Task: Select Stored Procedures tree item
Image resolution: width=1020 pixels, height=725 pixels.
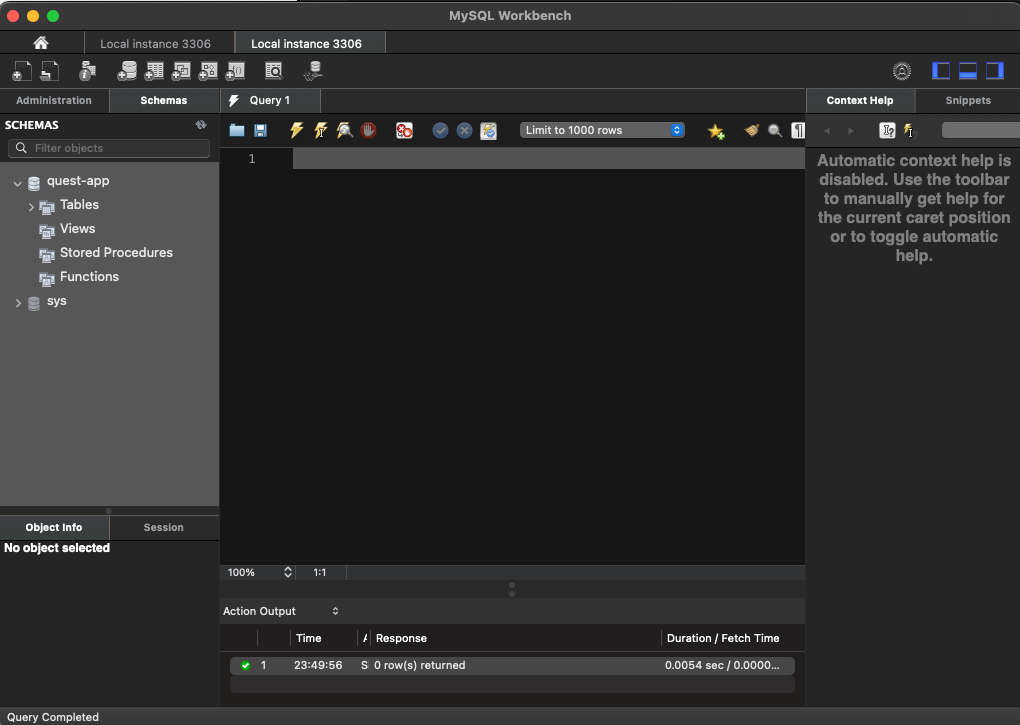Action: pos(116,253)
